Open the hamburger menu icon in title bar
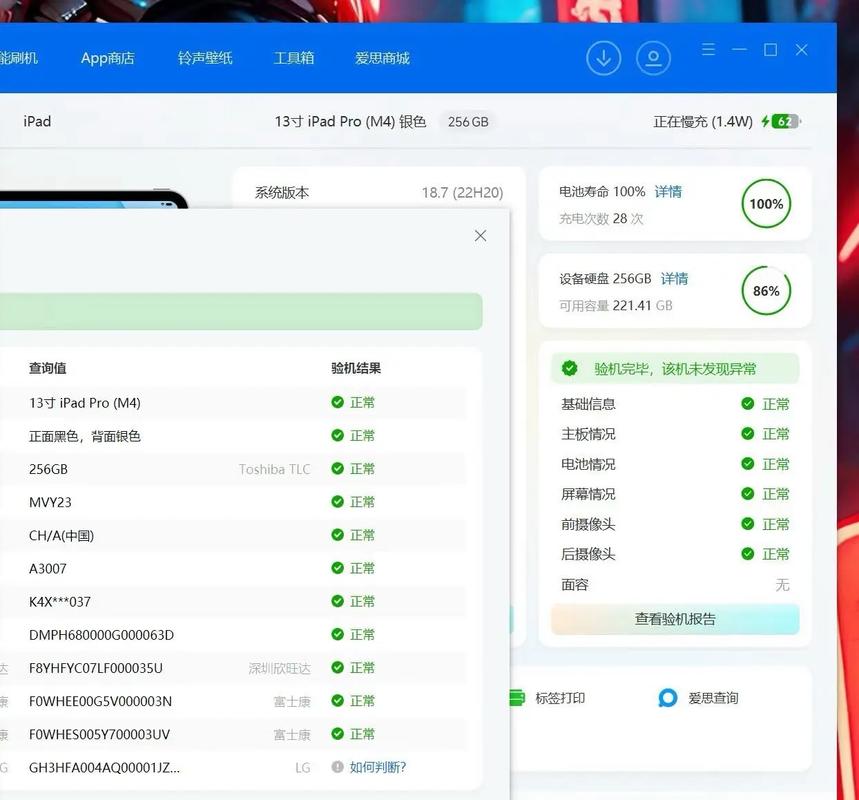The image size is (859, 800). (708, 50)
